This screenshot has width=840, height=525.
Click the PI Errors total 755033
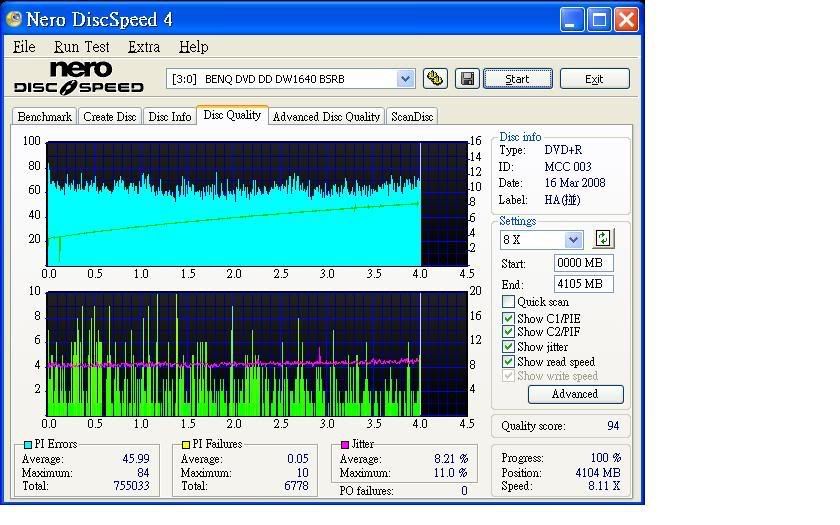tap(131, 486)
